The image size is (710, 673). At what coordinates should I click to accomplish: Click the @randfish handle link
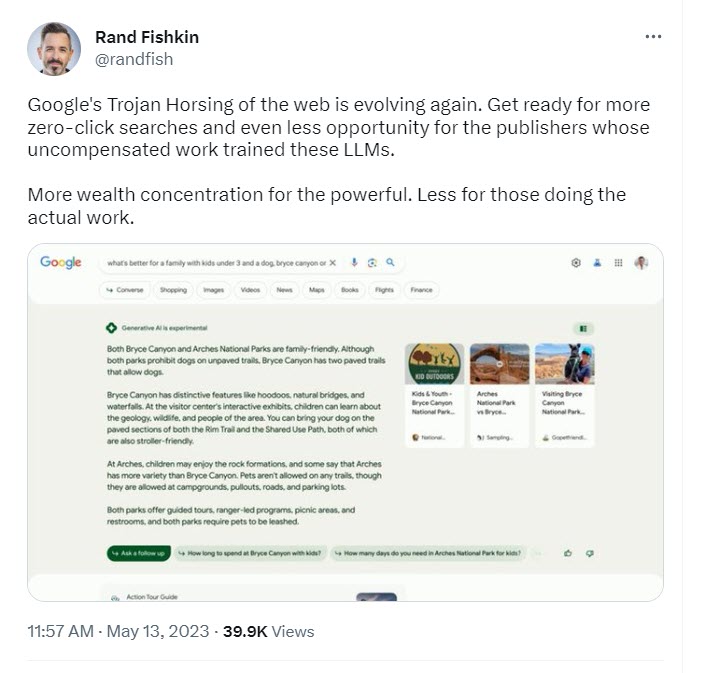click(133, 59)
